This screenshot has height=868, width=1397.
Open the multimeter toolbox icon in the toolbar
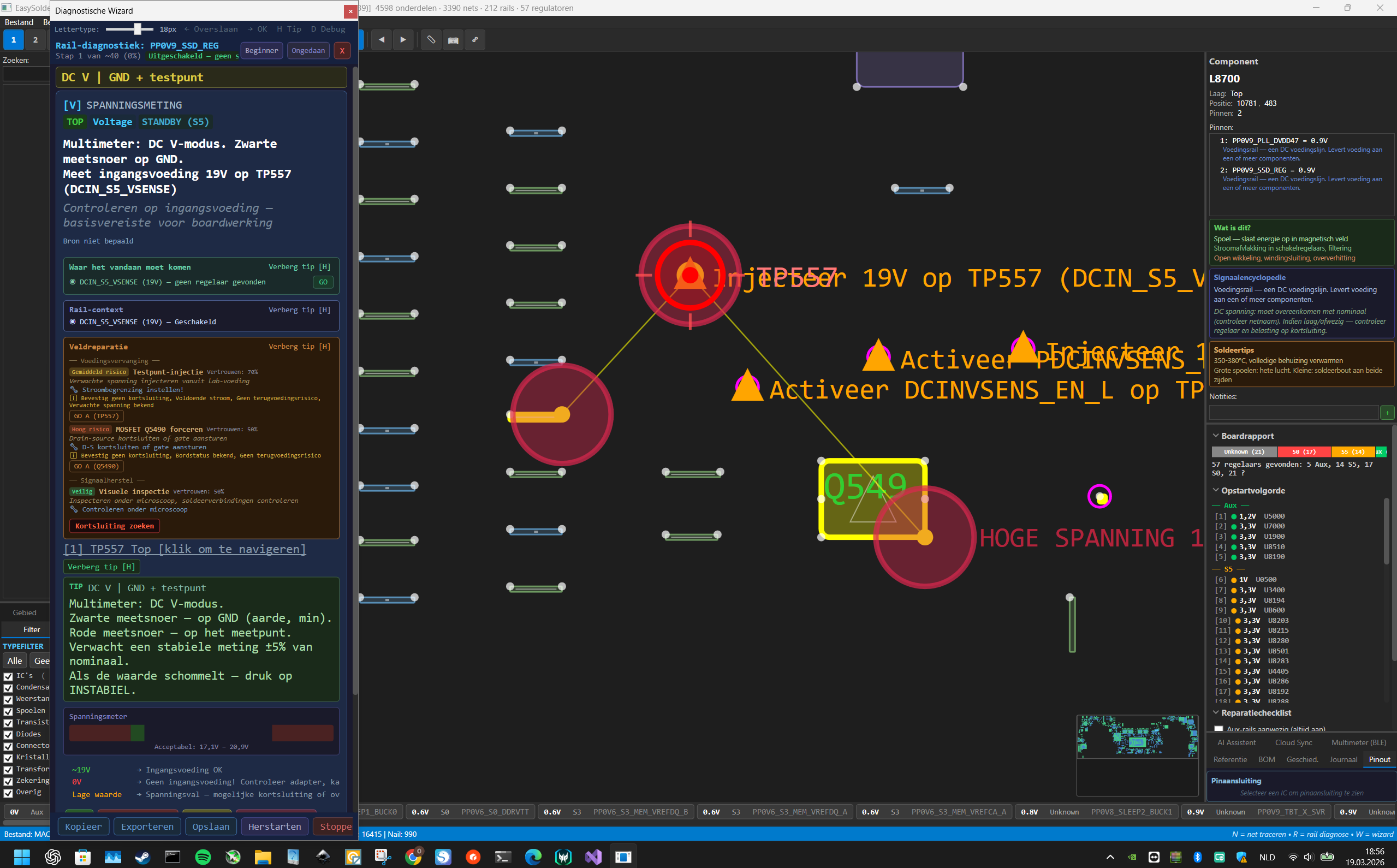(x=453, y=40)
